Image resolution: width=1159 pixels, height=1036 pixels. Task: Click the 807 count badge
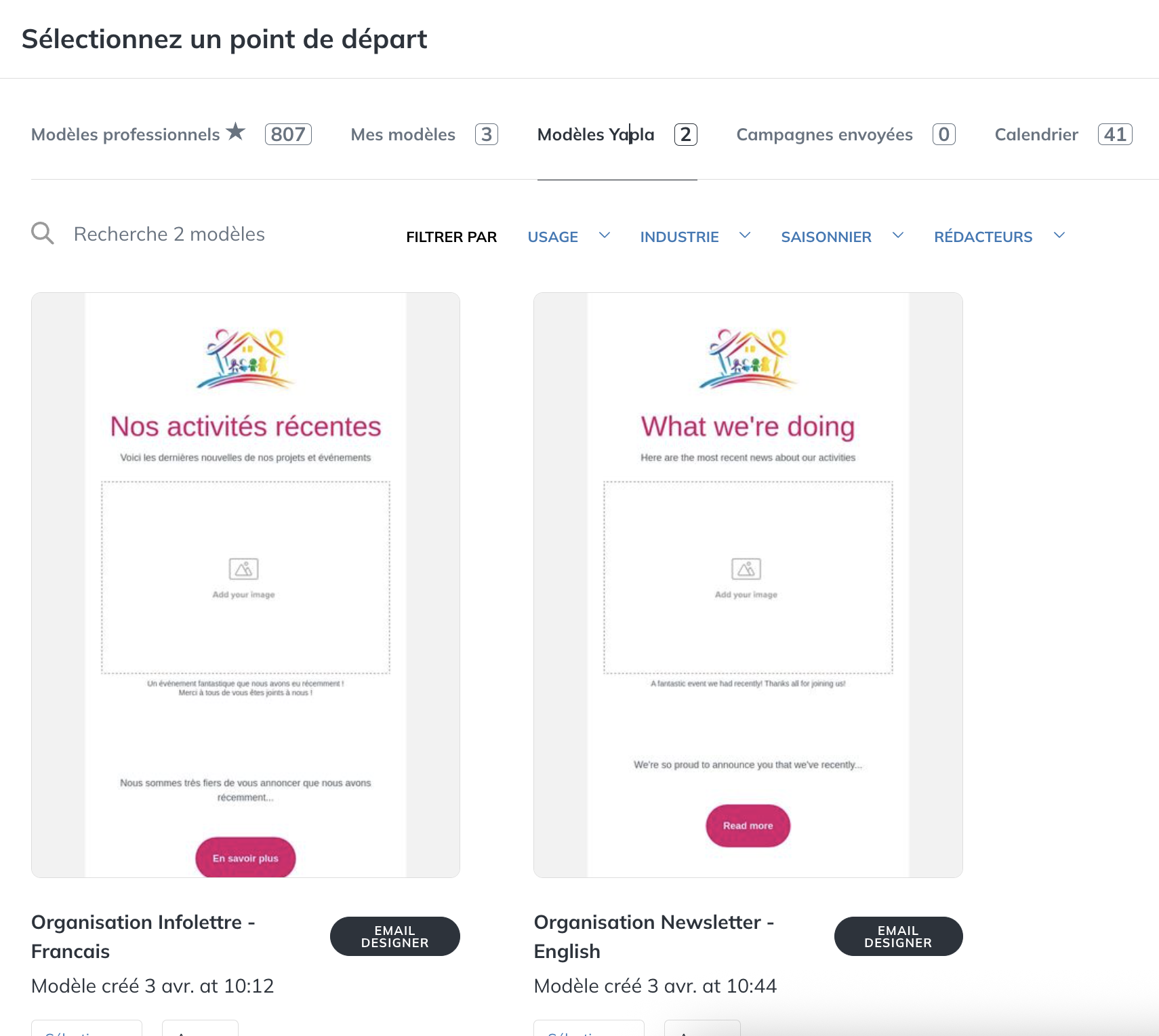pos(288,134)
